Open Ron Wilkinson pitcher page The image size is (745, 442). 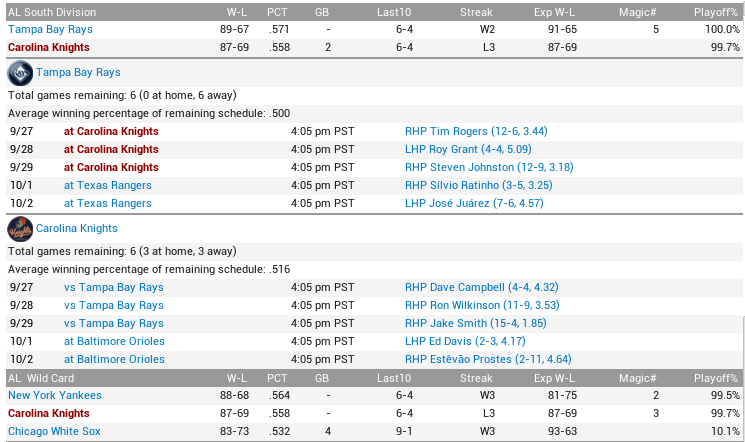482,306
